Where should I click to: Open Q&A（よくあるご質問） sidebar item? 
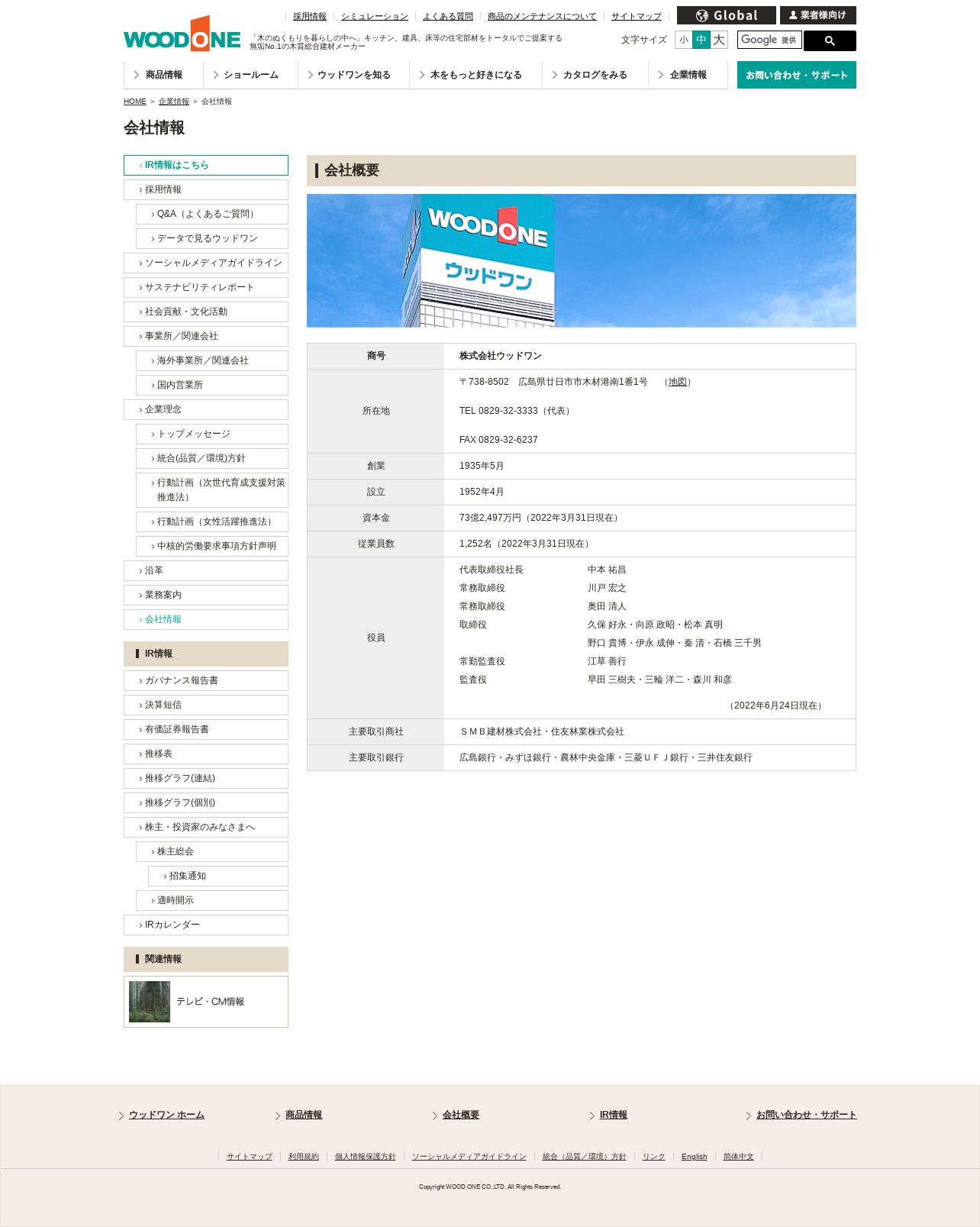pyautogui.click(x=212, y=214)
